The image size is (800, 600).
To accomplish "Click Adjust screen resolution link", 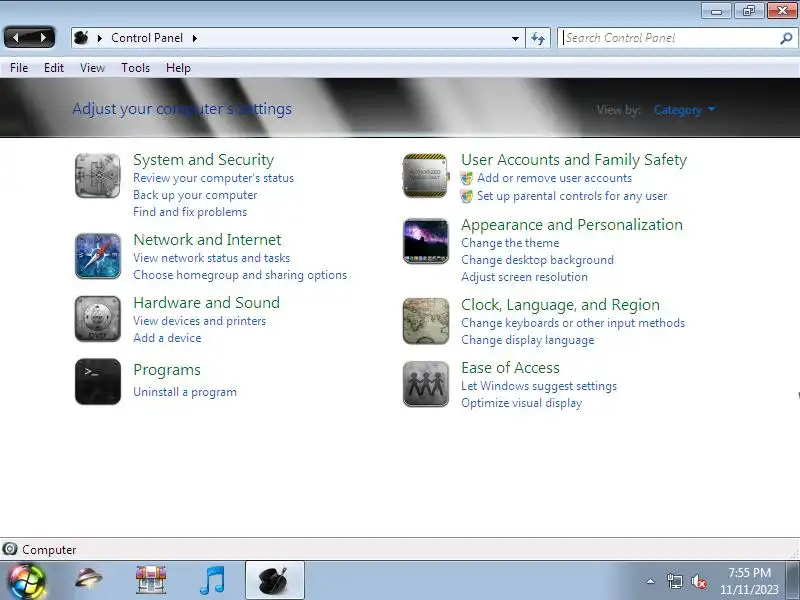I will tap(524, 277).
